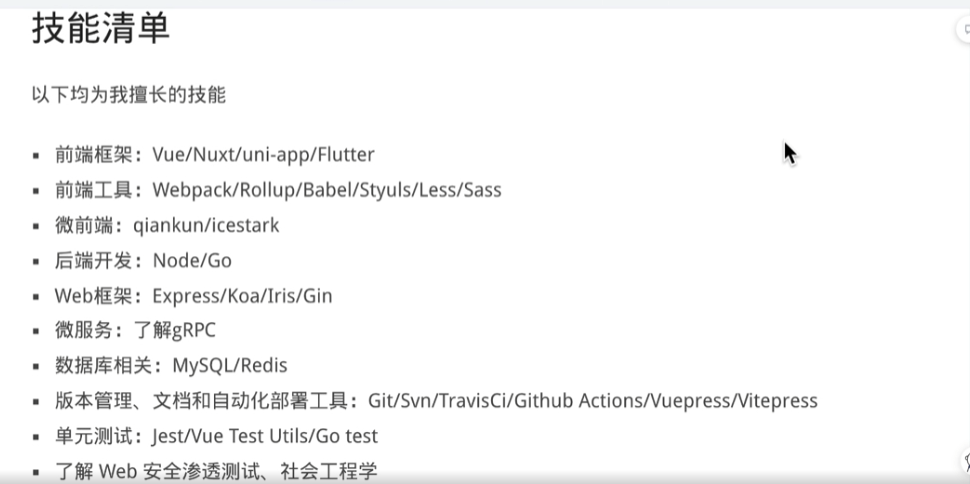
Task: Click the word Vitepress at line end
Action: coord(779,401)
